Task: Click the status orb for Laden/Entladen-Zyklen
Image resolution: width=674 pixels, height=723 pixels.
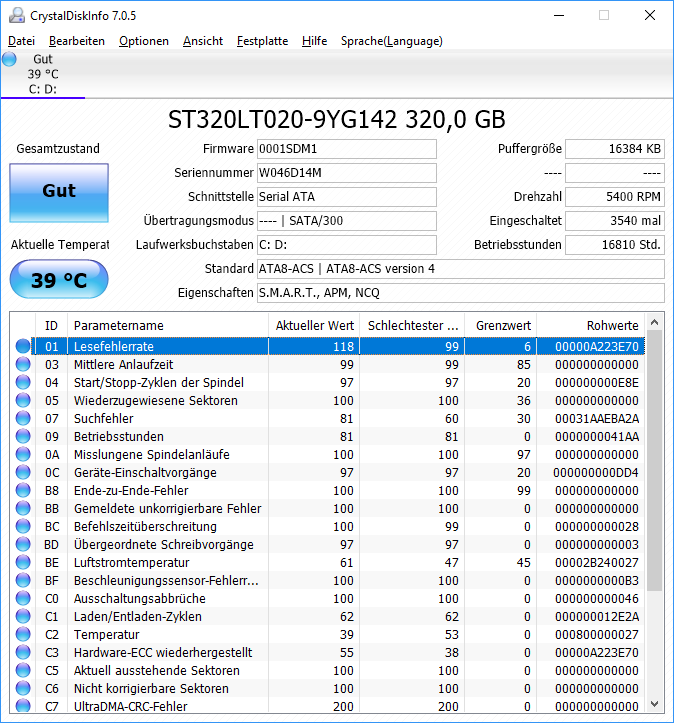Action: (23, 616)
